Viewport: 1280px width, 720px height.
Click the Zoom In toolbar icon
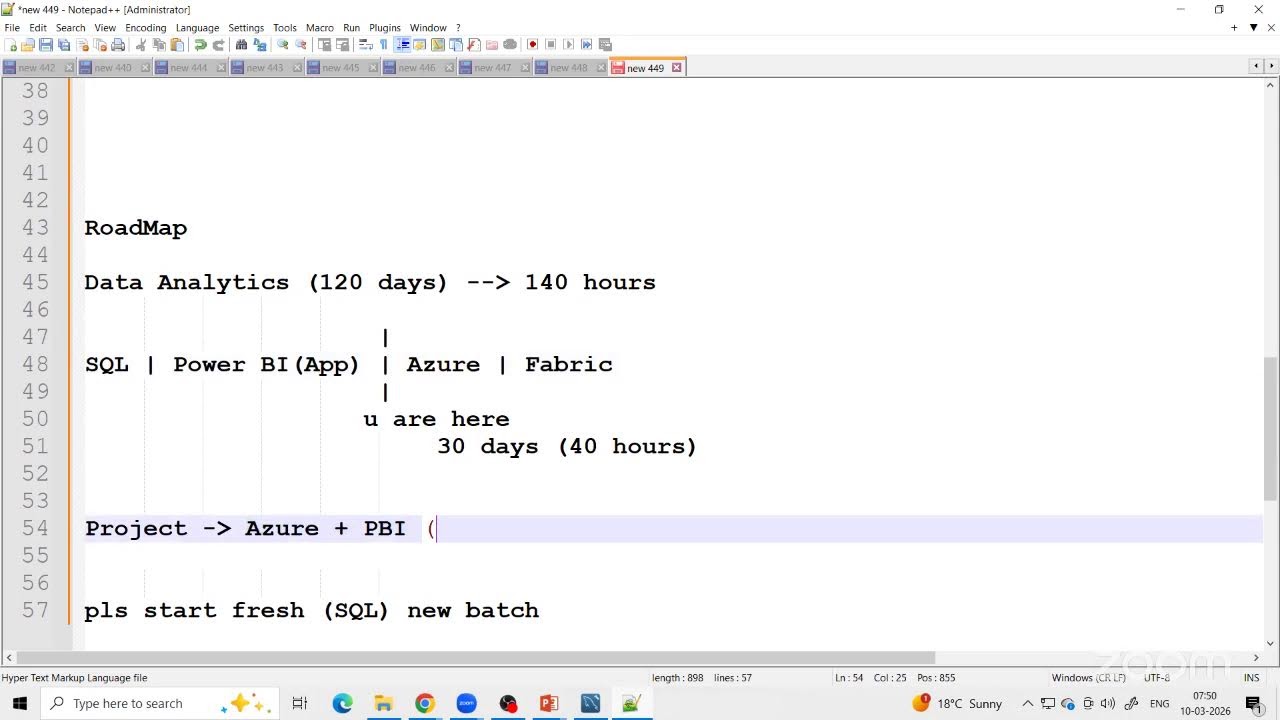pyautogui.click(x=282, y=44)
